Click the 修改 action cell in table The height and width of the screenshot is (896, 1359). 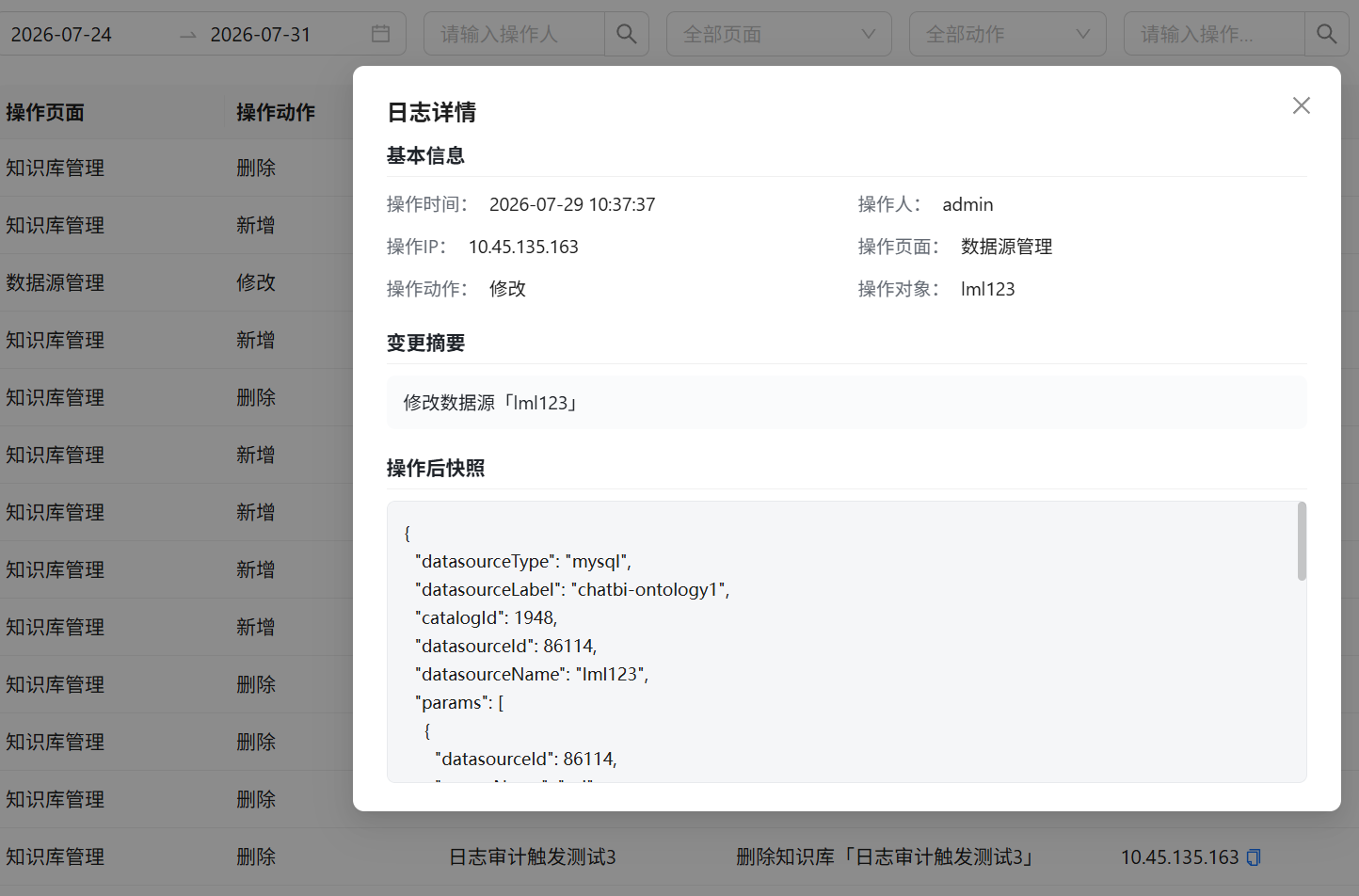pos(256,282)
